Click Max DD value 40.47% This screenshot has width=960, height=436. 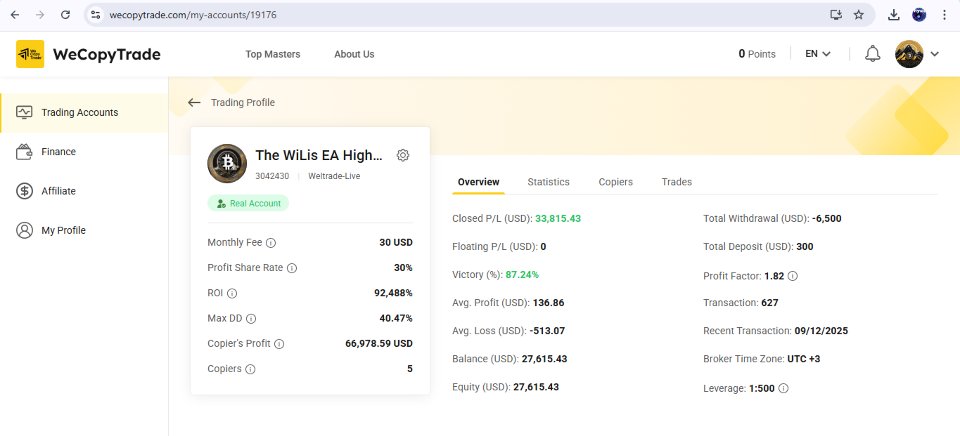tap(396, 318)
